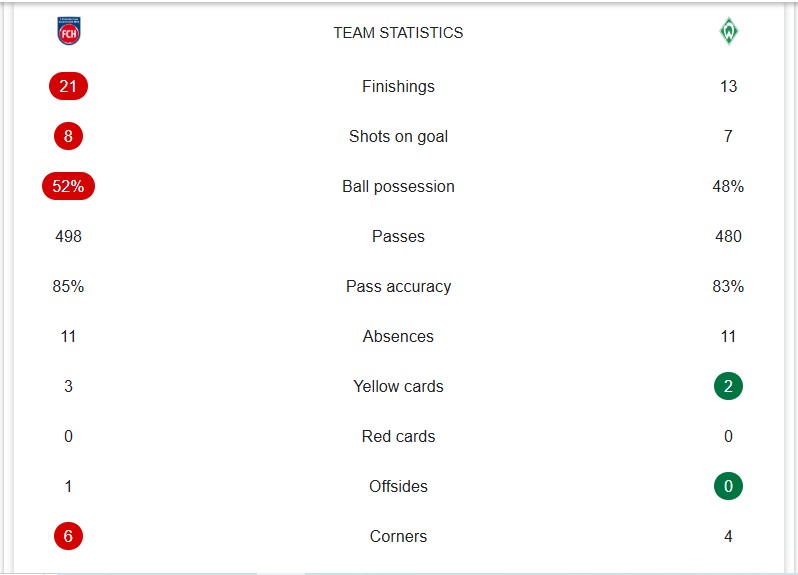Click the Red cards label
This screenshot has width=798, height=575.
coord(398,436)
